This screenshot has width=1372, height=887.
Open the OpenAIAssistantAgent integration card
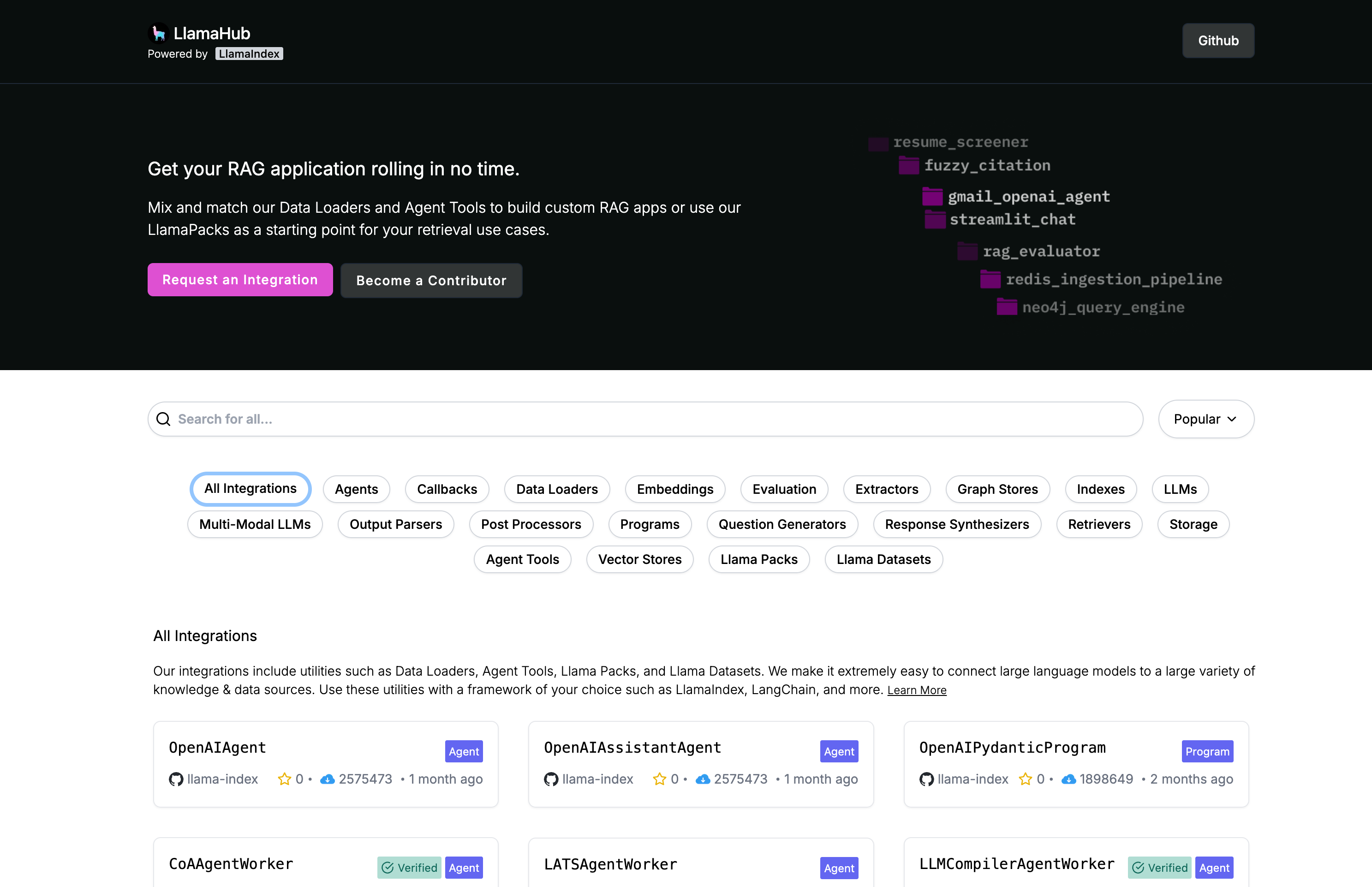pos(701,764)
